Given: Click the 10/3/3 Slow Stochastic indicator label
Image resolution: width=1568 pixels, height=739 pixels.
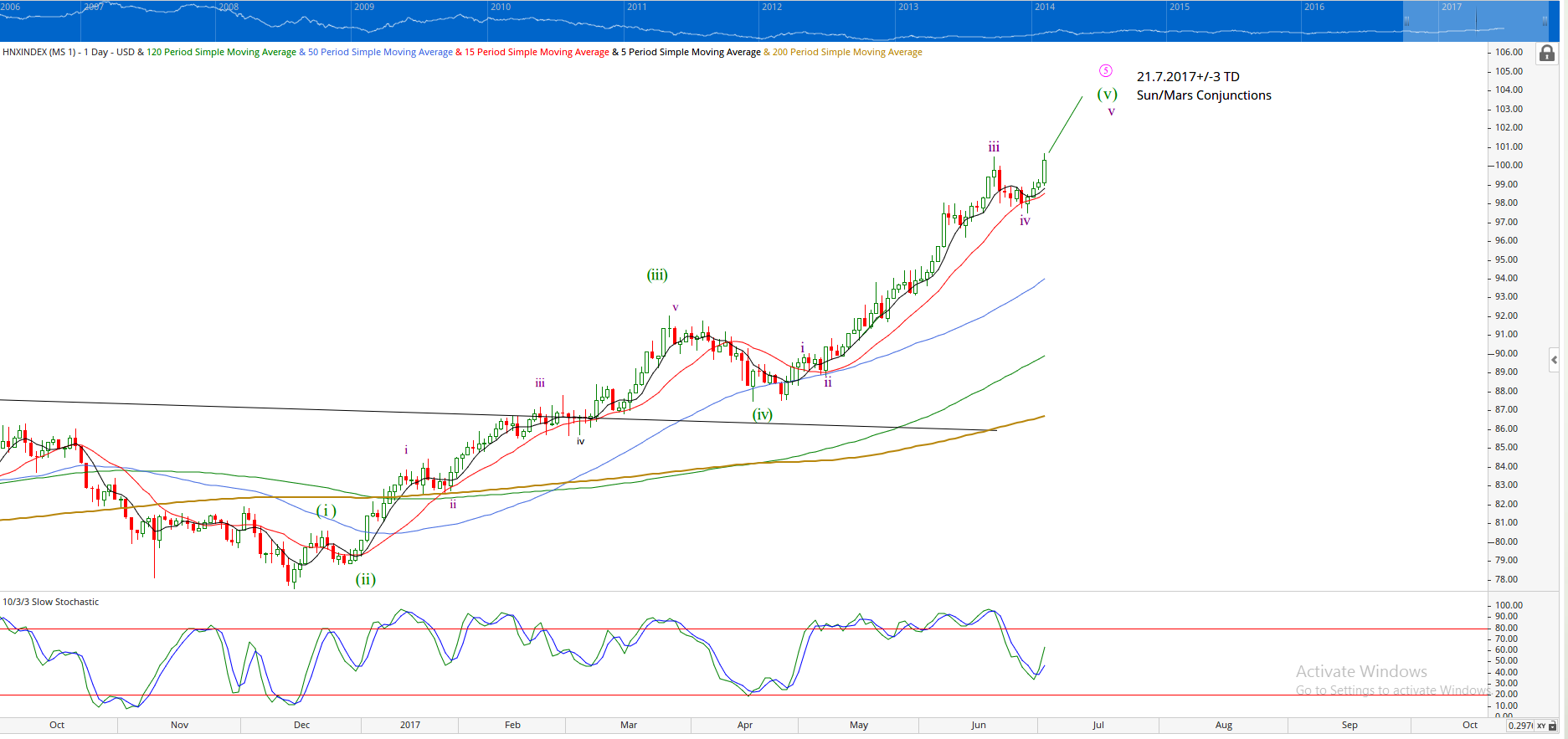Looking at the screenshot, I should click(x=51, y=602).
